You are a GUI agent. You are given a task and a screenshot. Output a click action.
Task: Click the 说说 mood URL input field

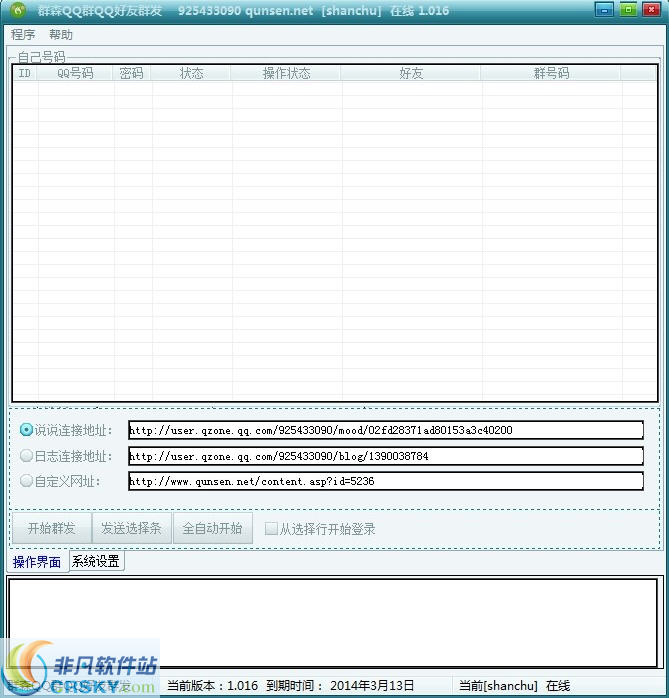pos(385,430)
